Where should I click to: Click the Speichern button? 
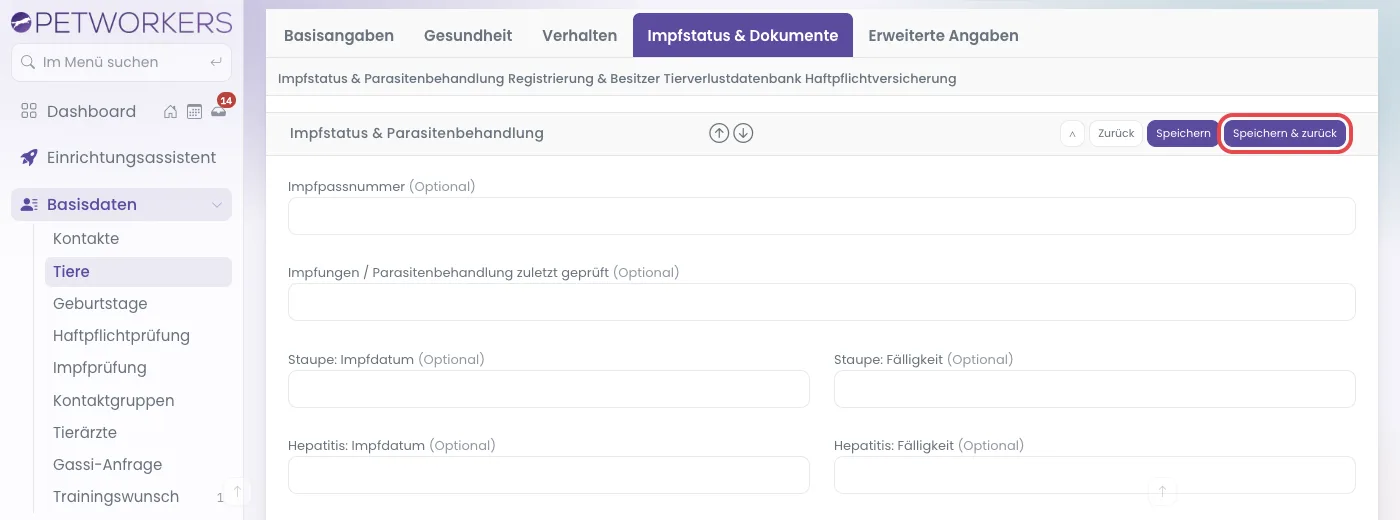(x=1183, y=133)
